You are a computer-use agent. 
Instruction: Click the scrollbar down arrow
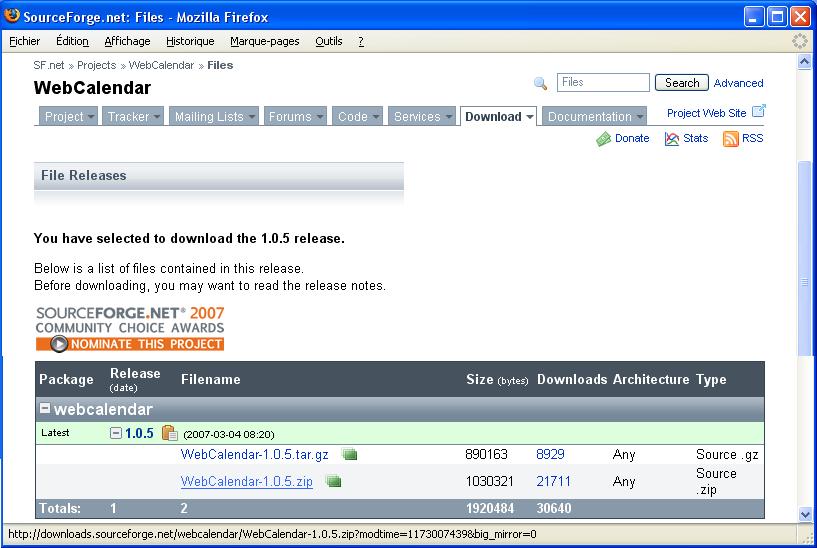point(804,514)
